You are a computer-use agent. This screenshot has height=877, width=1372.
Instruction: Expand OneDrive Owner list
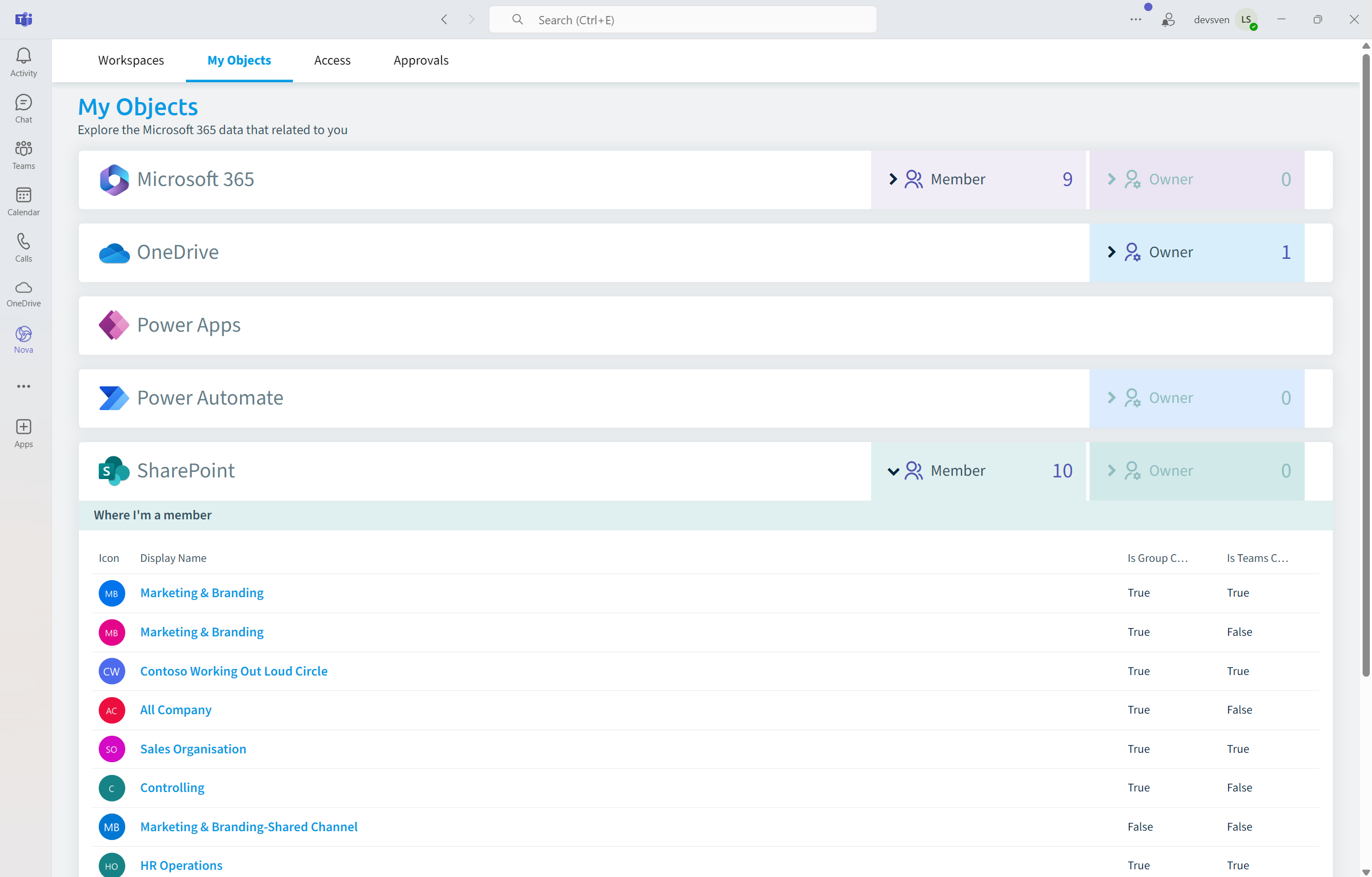pyautogui.click(x=1197, y=252)
